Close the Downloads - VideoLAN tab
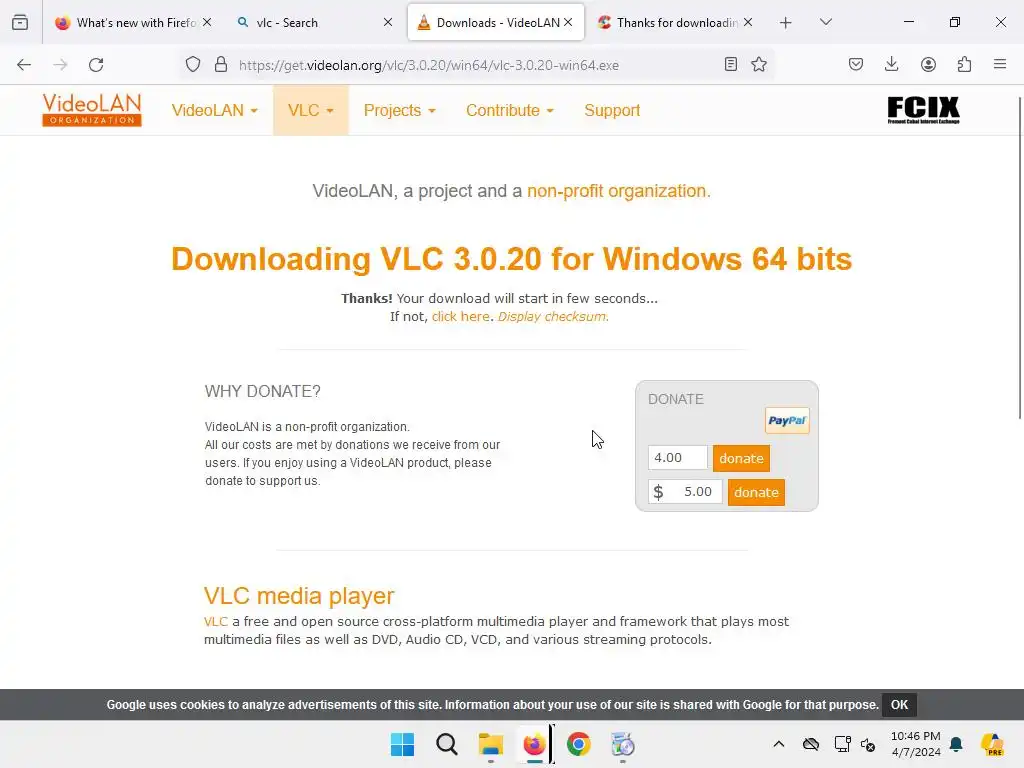The height and width of the screenshot is (768, 1024). point(568,22)
